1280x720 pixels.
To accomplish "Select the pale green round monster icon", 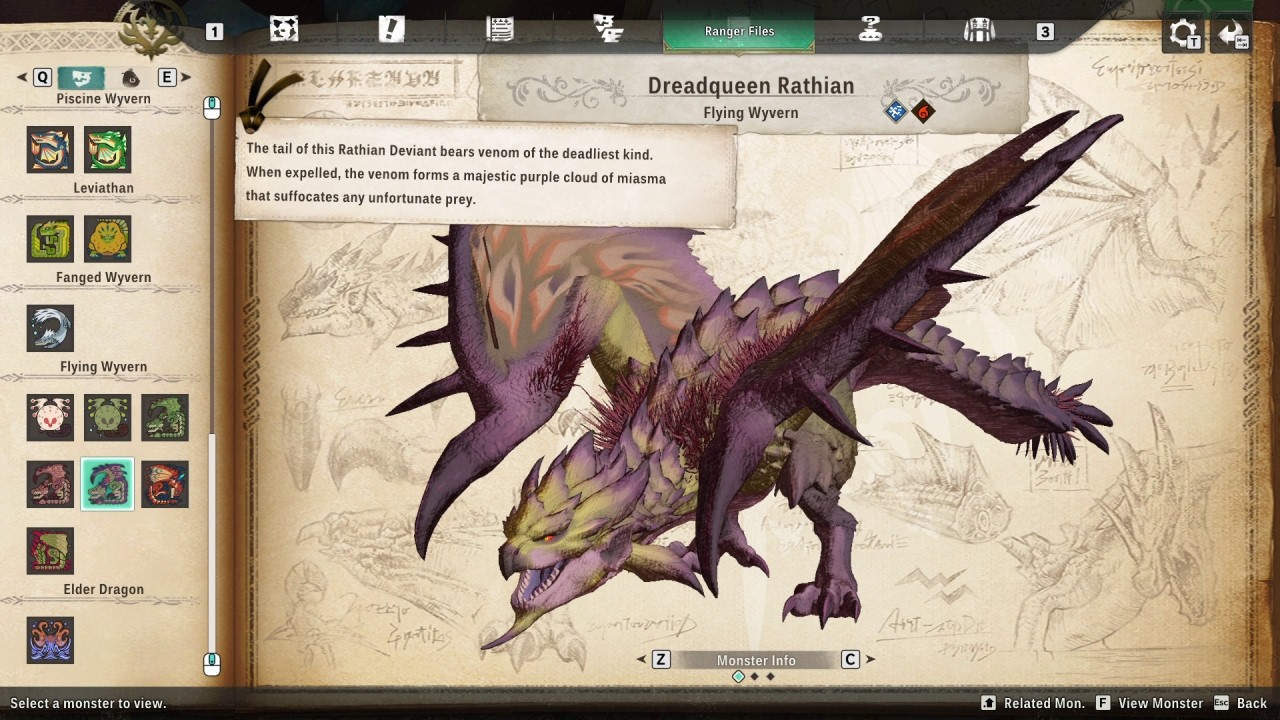I will click(108, 417).
